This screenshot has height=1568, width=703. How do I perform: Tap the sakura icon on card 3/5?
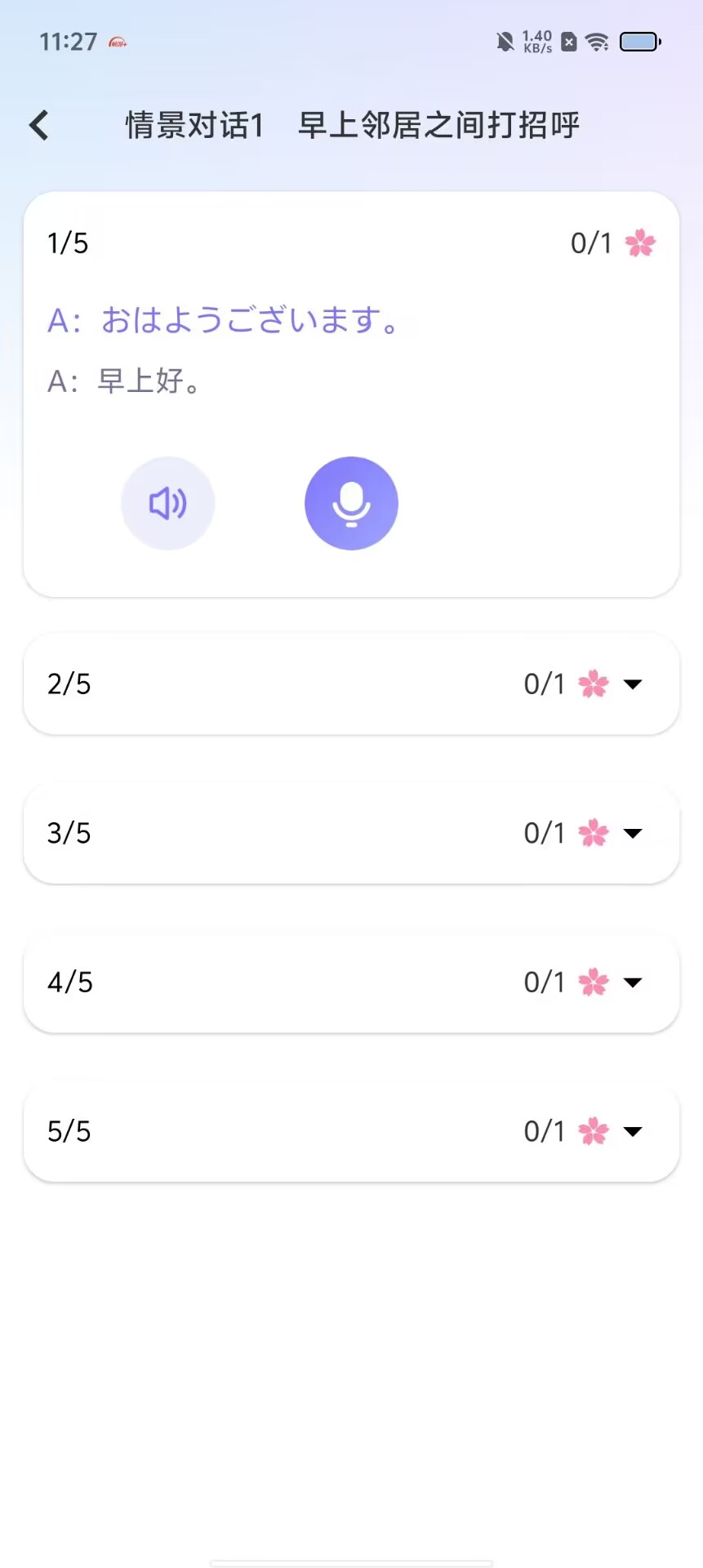point(594,833)
